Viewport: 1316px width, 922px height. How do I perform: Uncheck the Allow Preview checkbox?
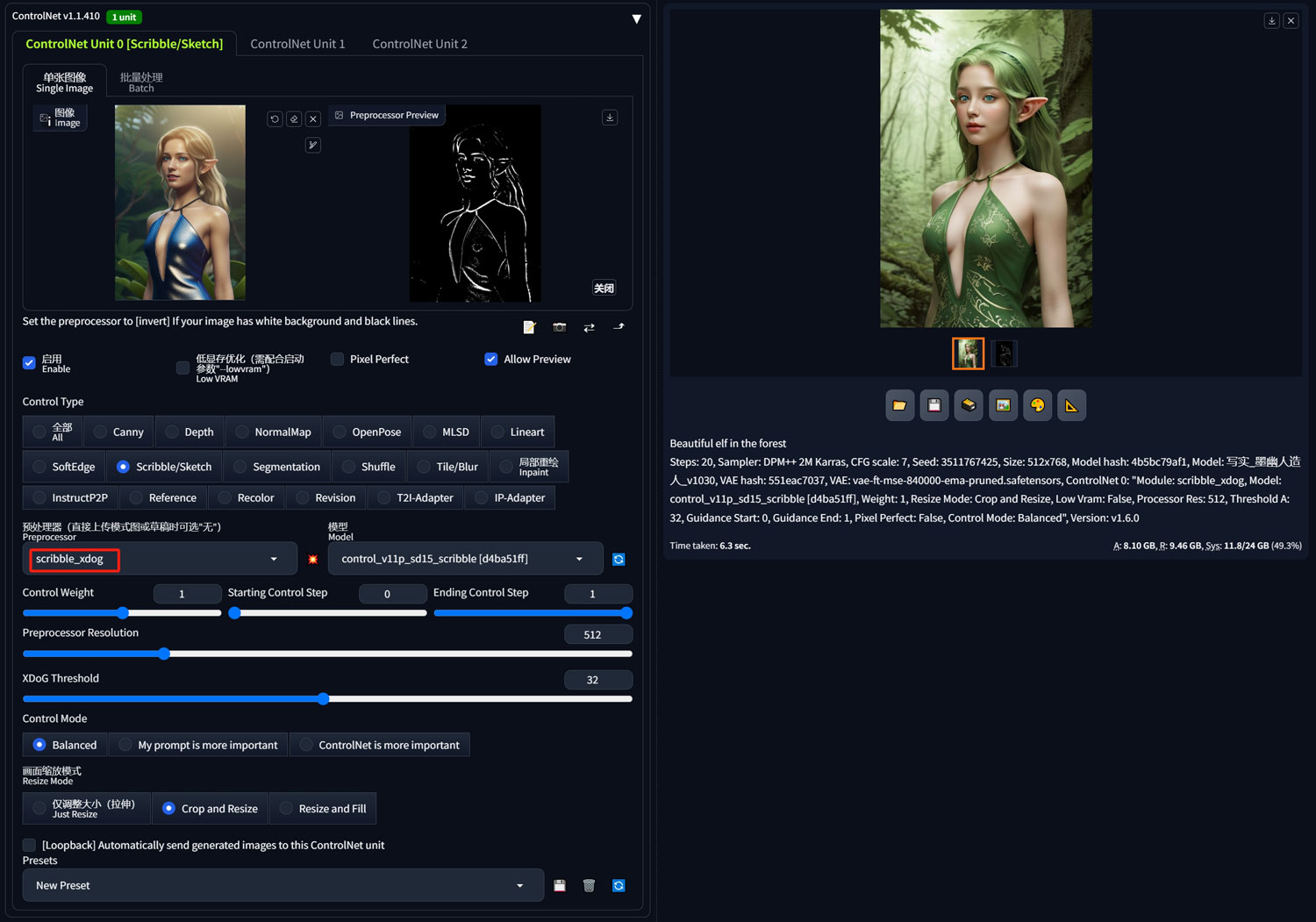point(491,359)
